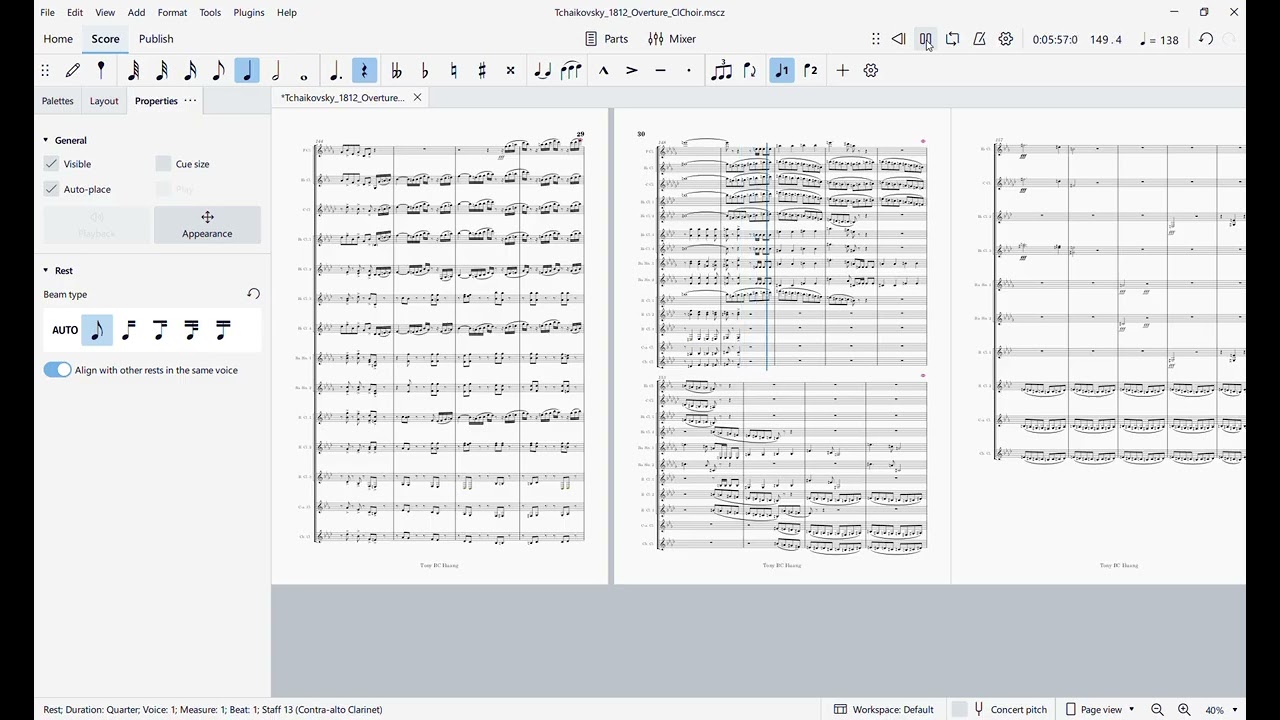1280x720 pixels.
Task: Add staccato articulation
Action: [689, 71]
